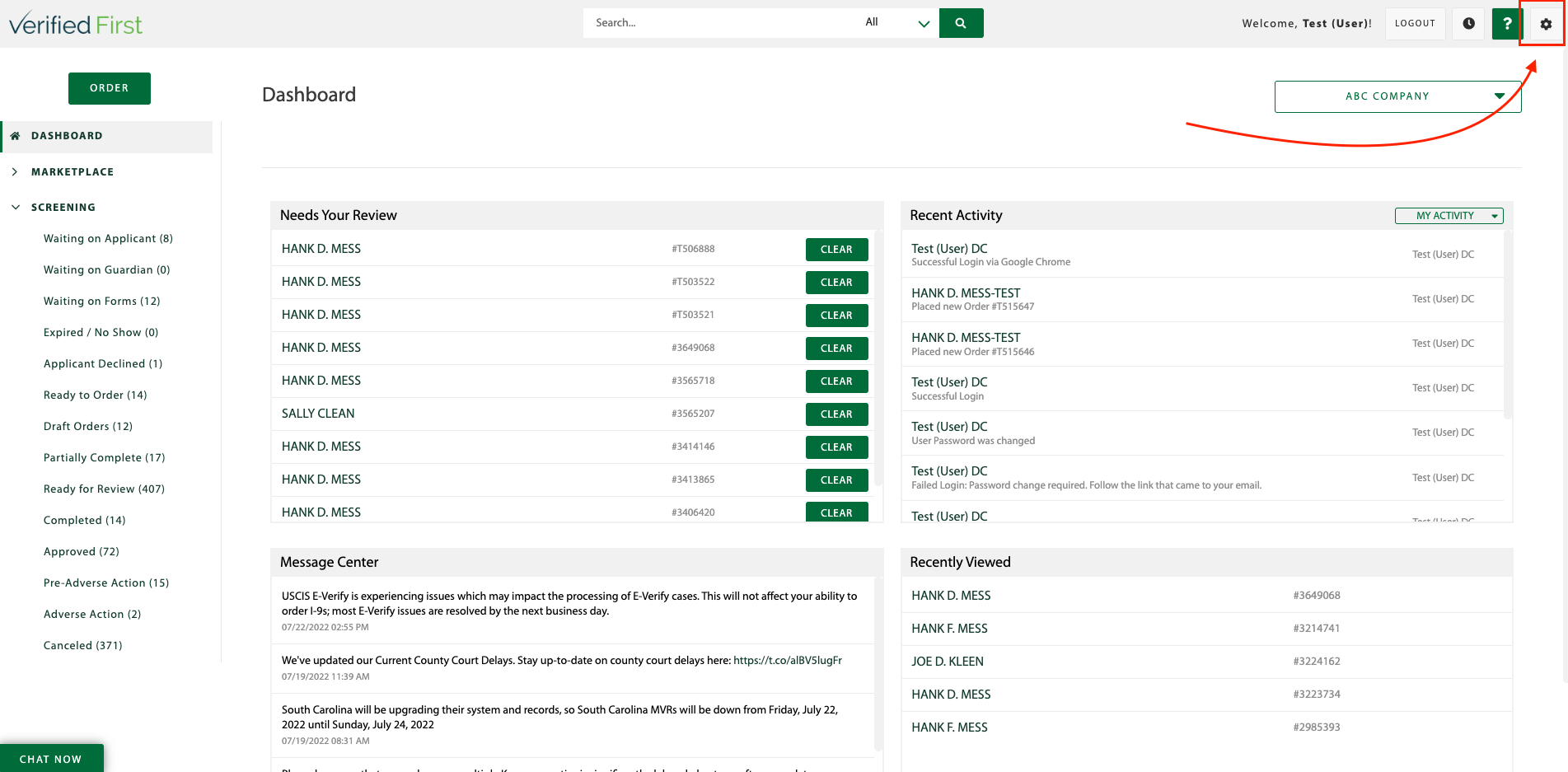
Task: Open Waiting on Applicant (8)
Action: [108, 239]
